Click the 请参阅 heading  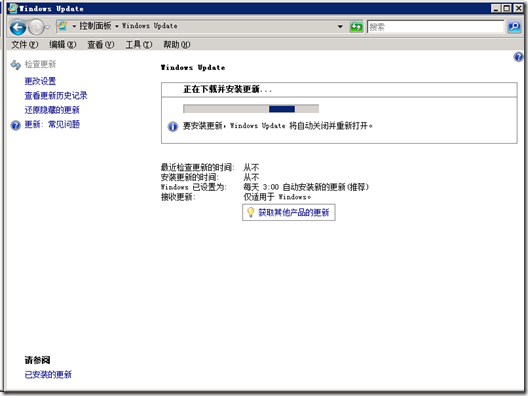(37, 360)
